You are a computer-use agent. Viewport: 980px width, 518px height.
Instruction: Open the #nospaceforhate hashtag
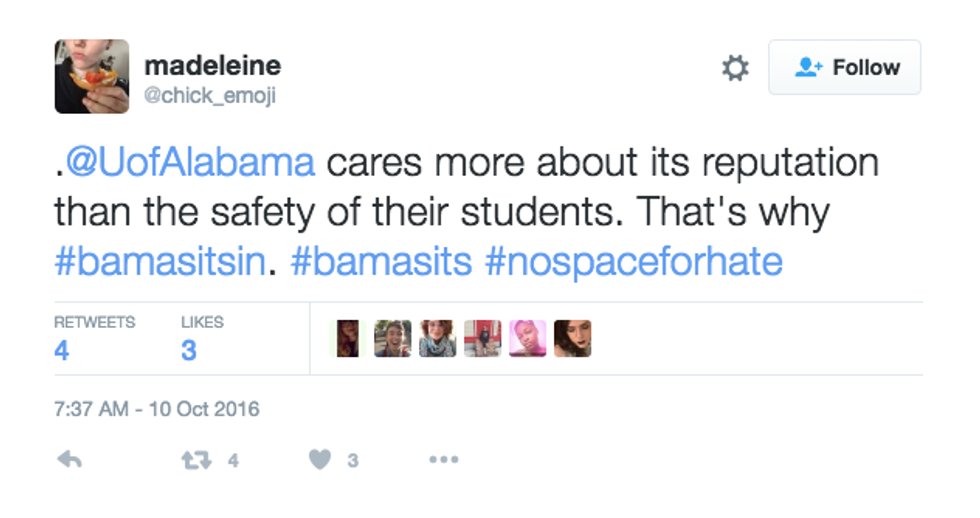point(633,262)
